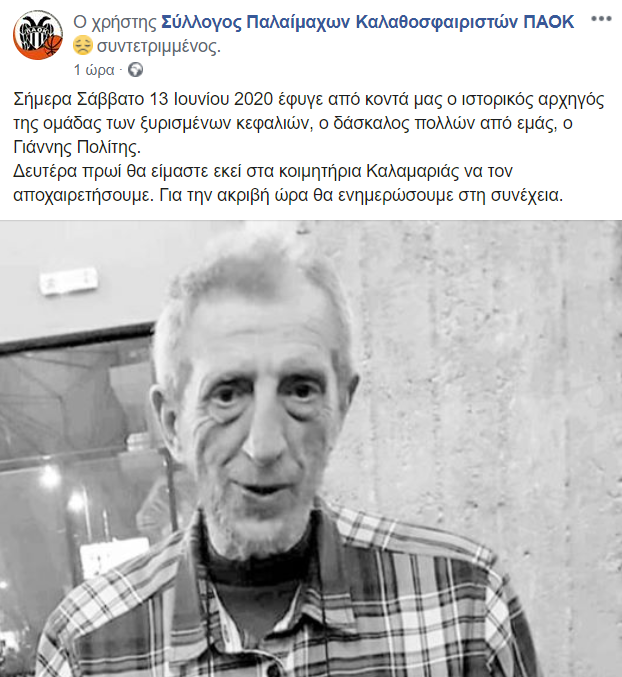Image resolution: width=622 pixels, height=677 pixels.
Task: Click the name 'Γιάννης Πολίτης' in the post text
Action: point(77,148)
